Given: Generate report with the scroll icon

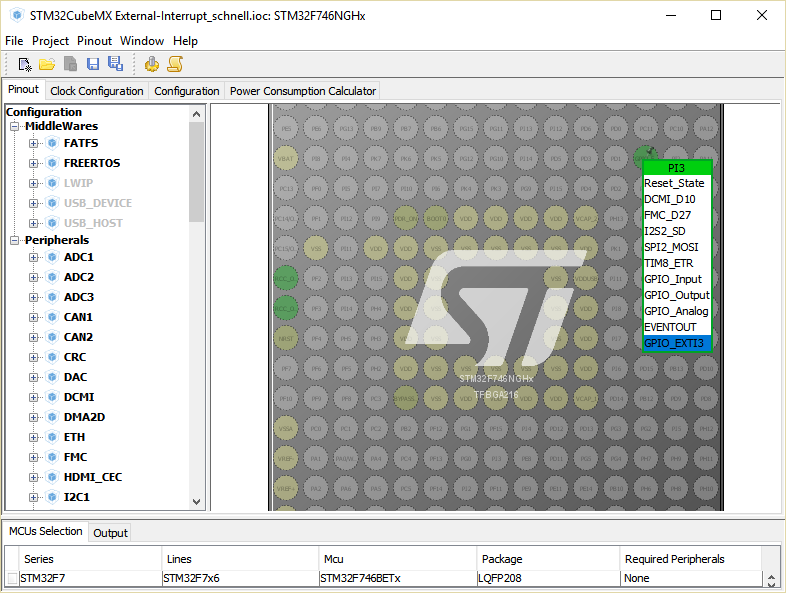Looking at the screenshot, I should pos(175,64).
